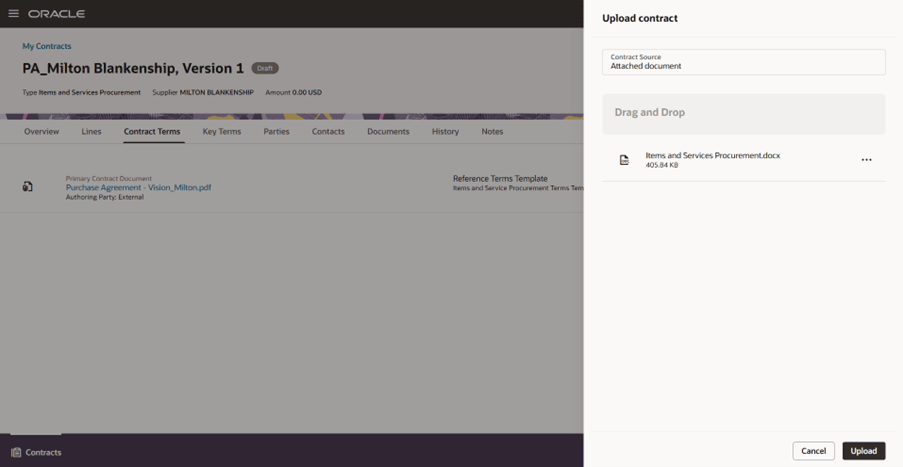The image size is (903, 467).
Task: Click the My Contracts breadcrumb link
Action: point(47,46)
